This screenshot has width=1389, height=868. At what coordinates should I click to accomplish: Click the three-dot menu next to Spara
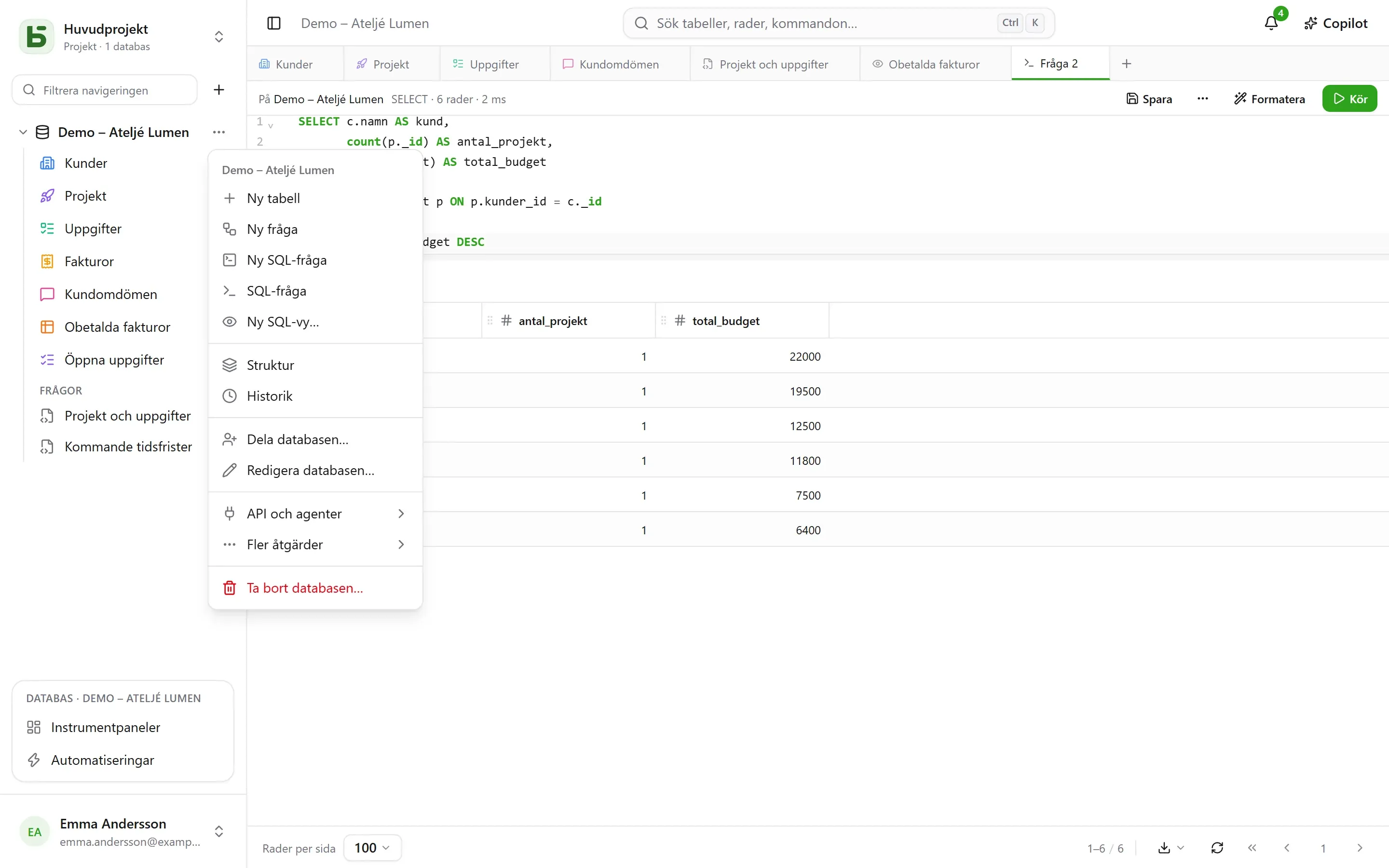[1202, 99]
